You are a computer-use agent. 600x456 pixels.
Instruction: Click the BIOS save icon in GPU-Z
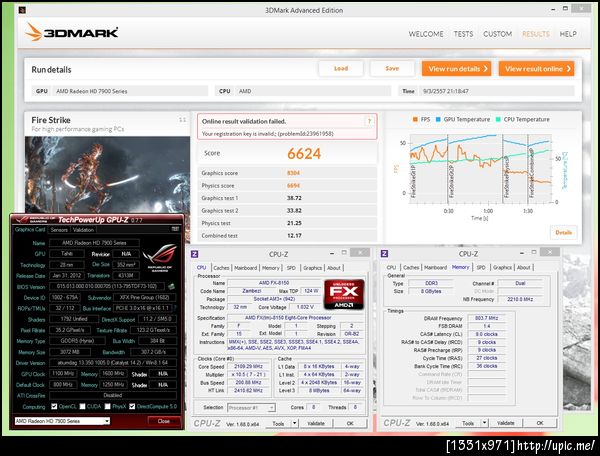(x=171, y=286)
